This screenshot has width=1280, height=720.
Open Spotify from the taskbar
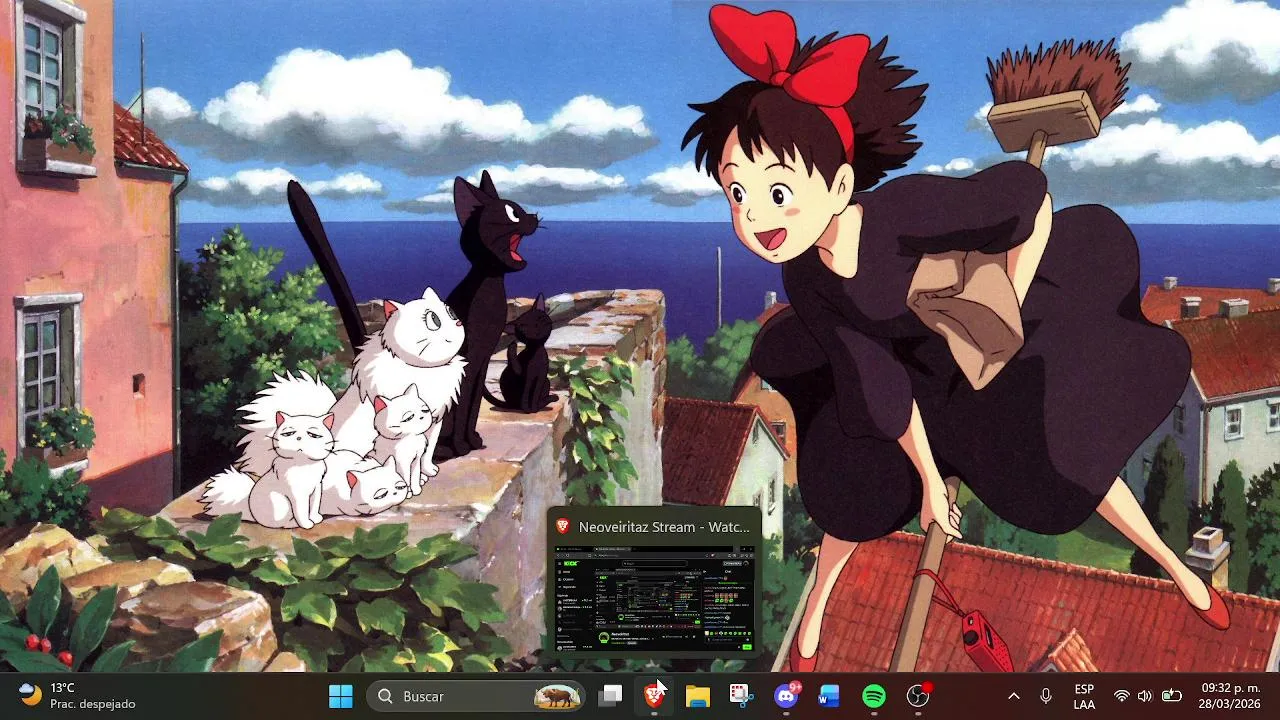[874, 696]
